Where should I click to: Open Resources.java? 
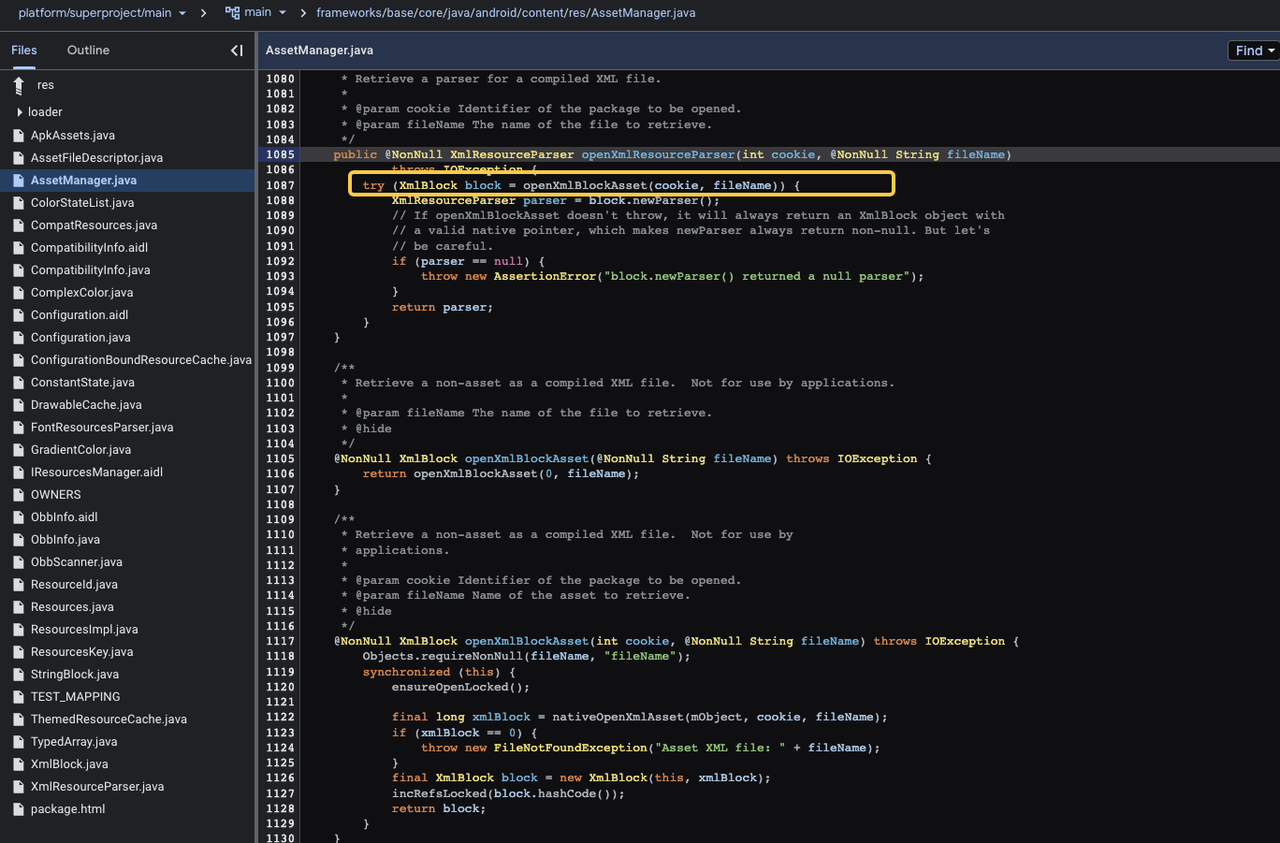72,607
